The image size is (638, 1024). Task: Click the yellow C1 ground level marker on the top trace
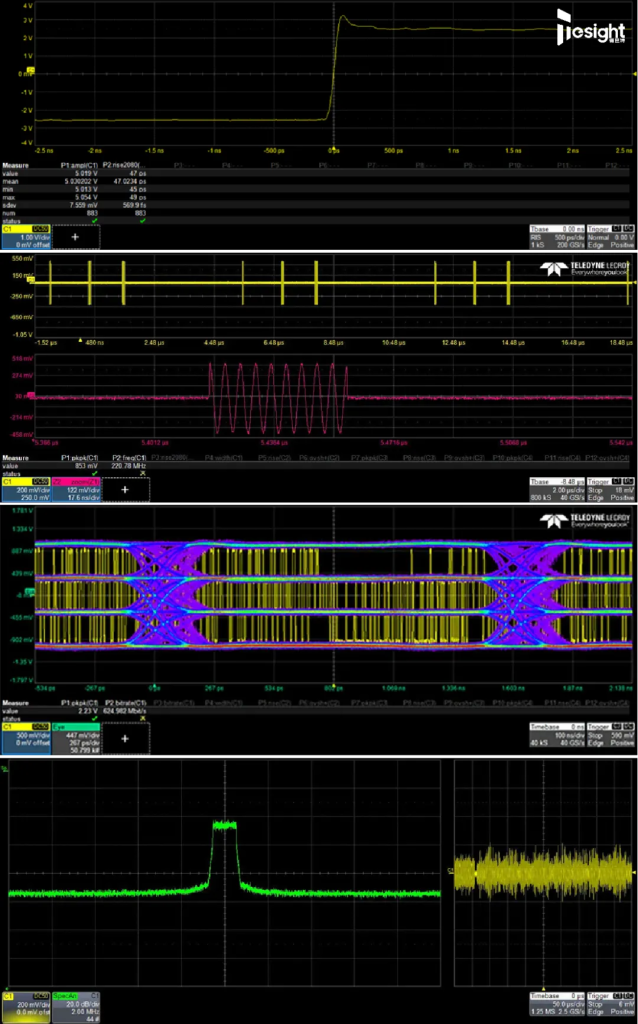[30, 70]
